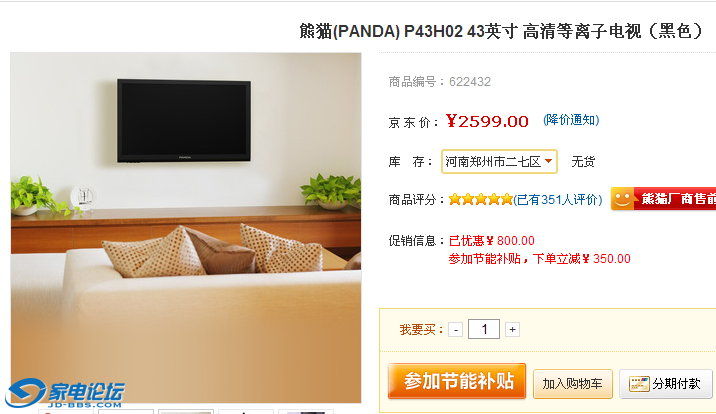Click the orange 参加节能补贴 button

(457, 382)
